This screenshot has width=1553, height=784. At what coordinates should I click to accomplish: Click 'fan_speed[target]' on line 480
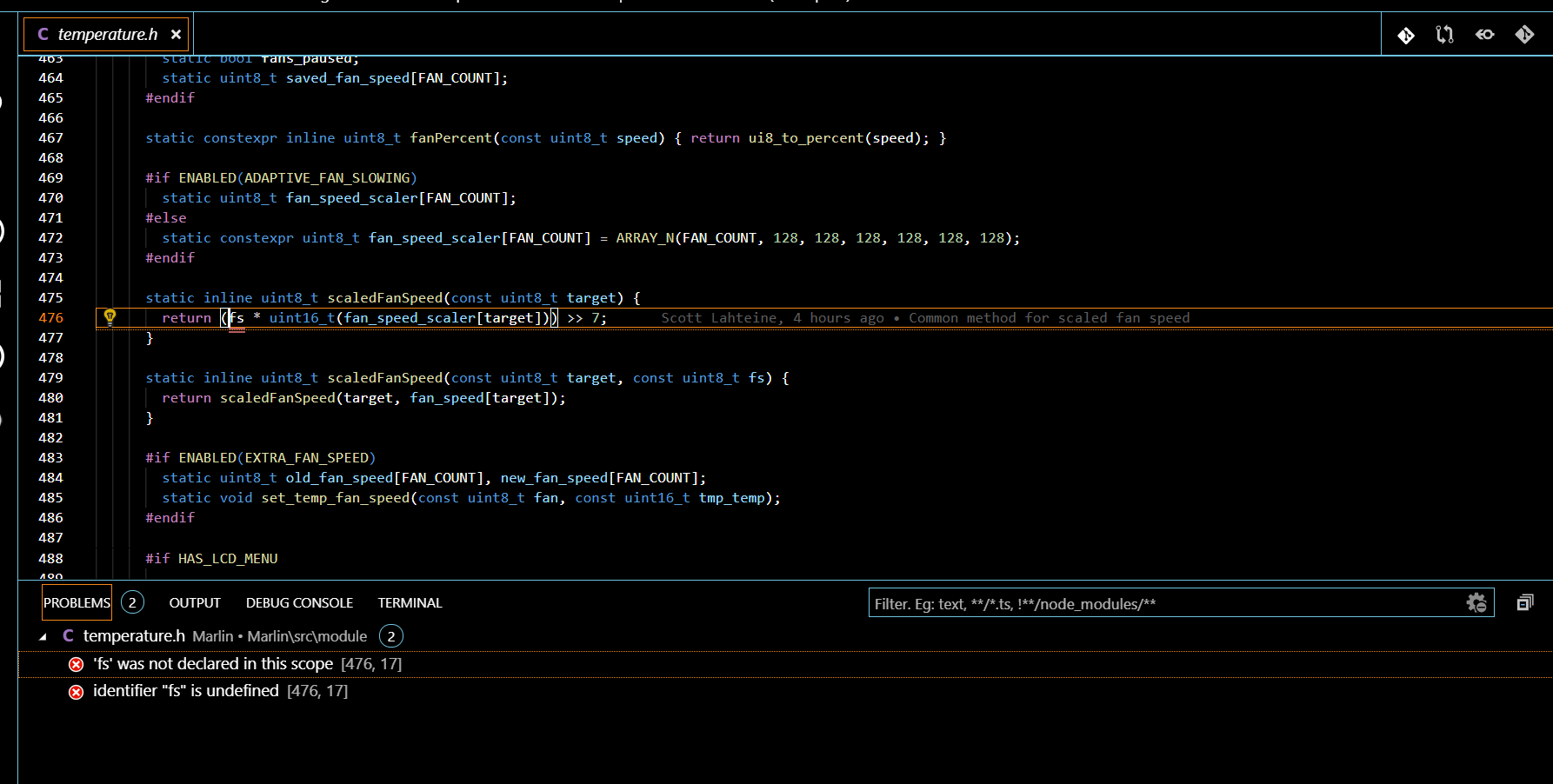[480, 398]
